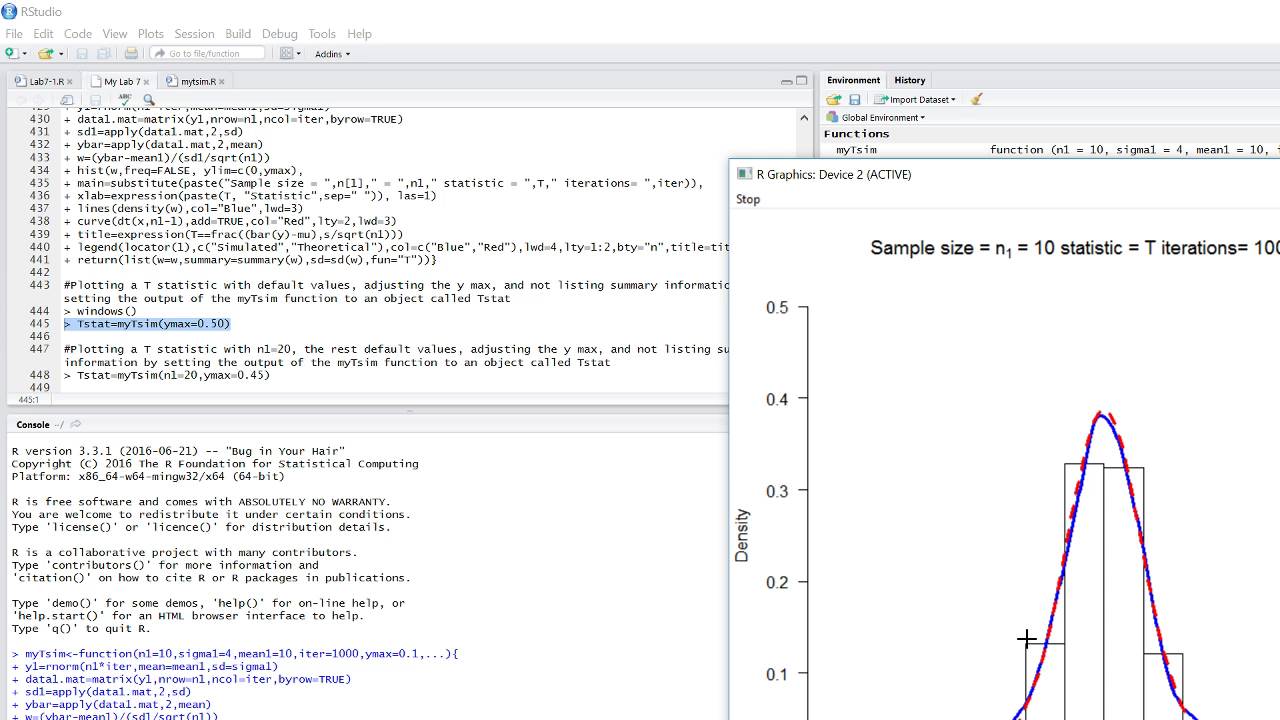Click the New File icon
The width and height of the screenshot is (1280, 720).
tap(11, 53)
